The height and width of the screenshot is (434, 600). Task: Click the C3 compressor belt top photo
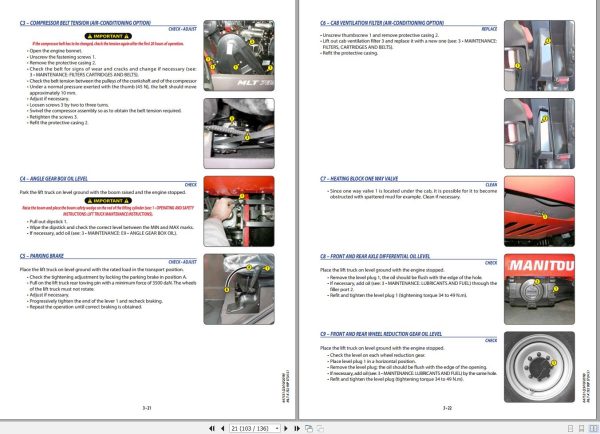point(239,55)
